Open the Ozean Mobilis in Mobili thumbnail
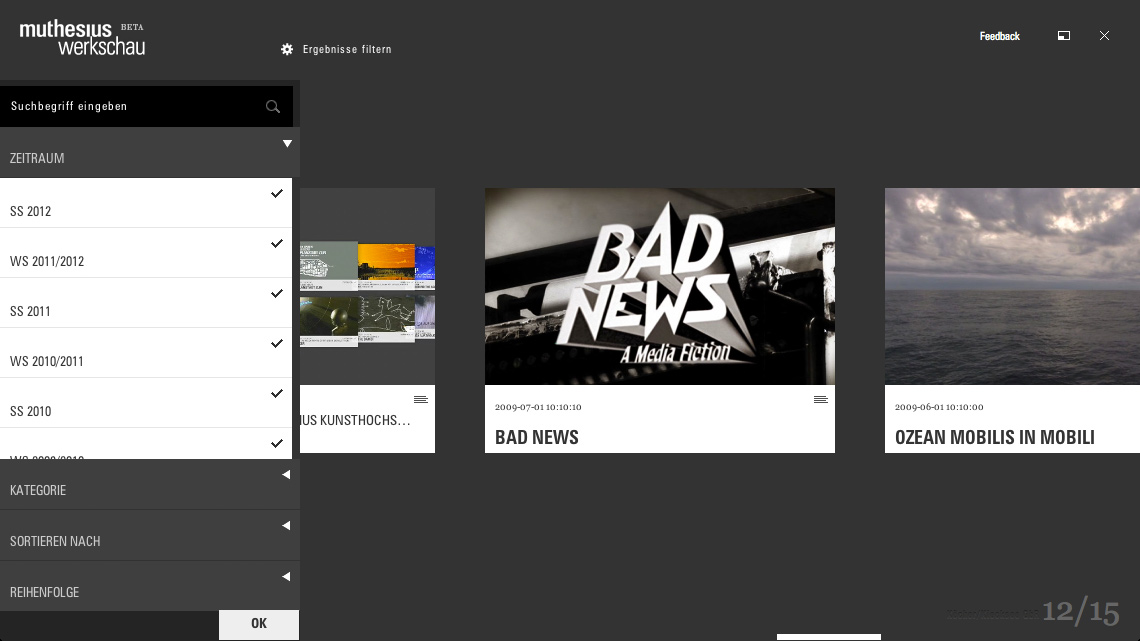The image size is (1140, 641). tap(1012, 286)
